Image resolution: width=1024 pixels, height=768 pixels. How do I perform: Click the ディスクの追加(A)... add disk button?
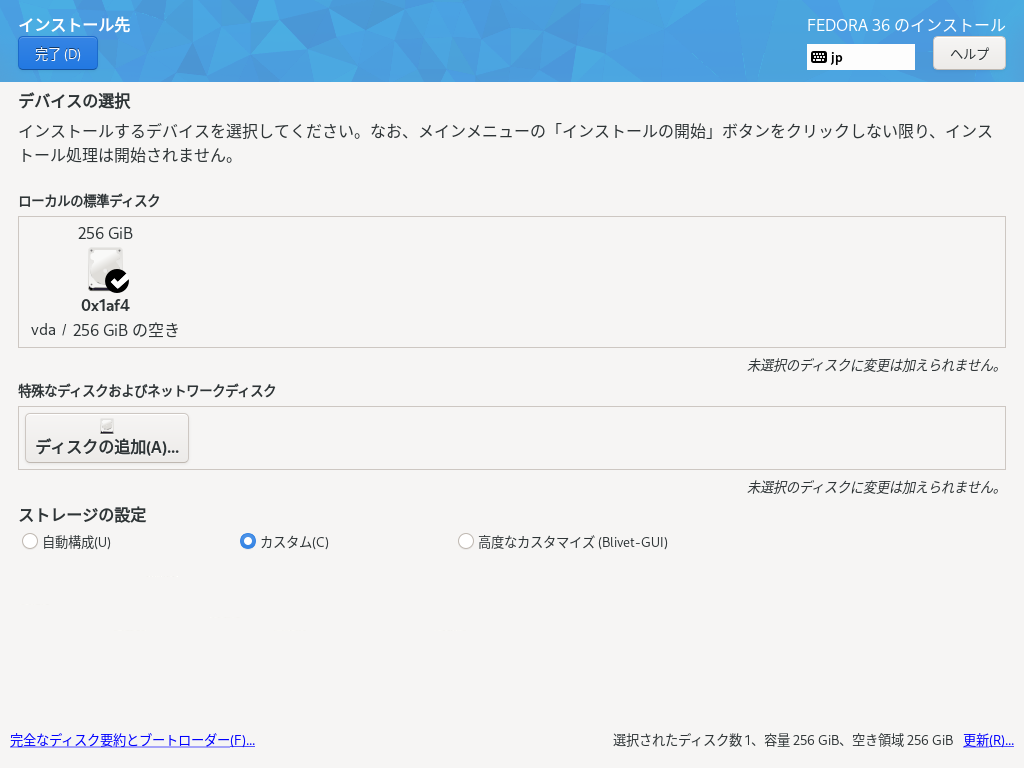(x=107, y=438)
